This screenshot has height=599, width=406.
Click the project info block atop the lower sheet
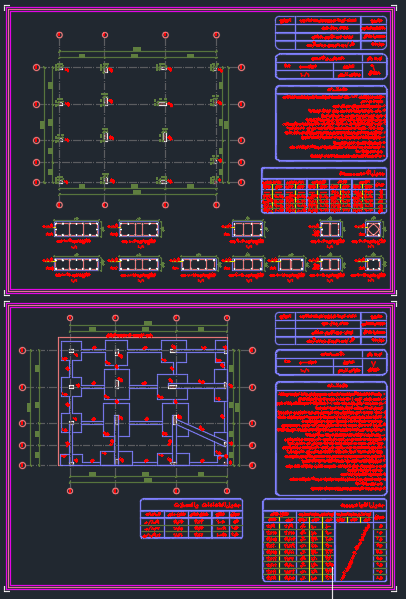tap(331, 328)
